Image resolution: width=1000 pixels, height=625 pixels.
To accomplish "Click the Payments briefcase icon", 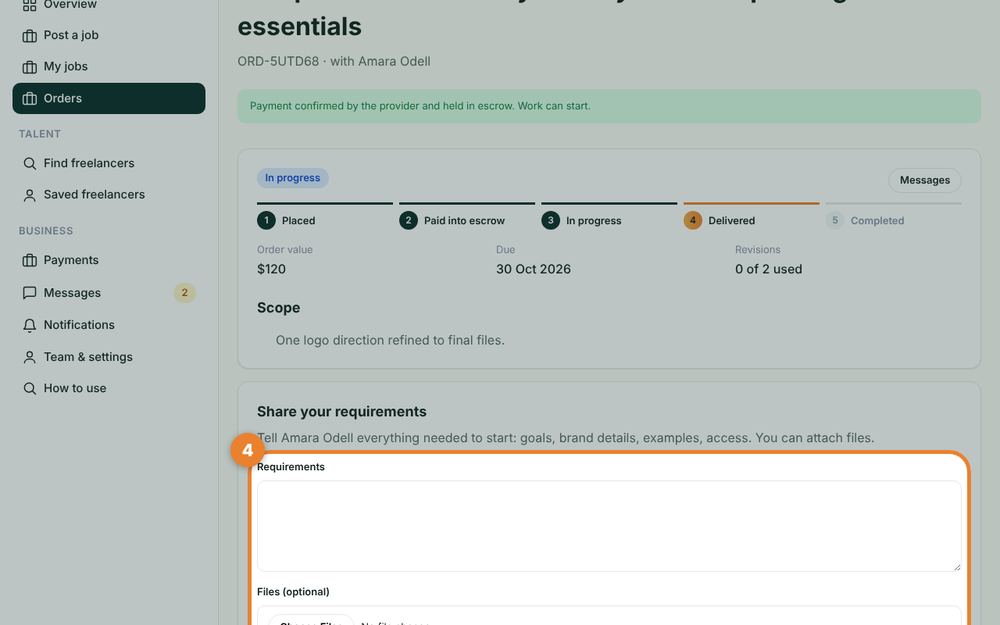I will tap(29, 261).
